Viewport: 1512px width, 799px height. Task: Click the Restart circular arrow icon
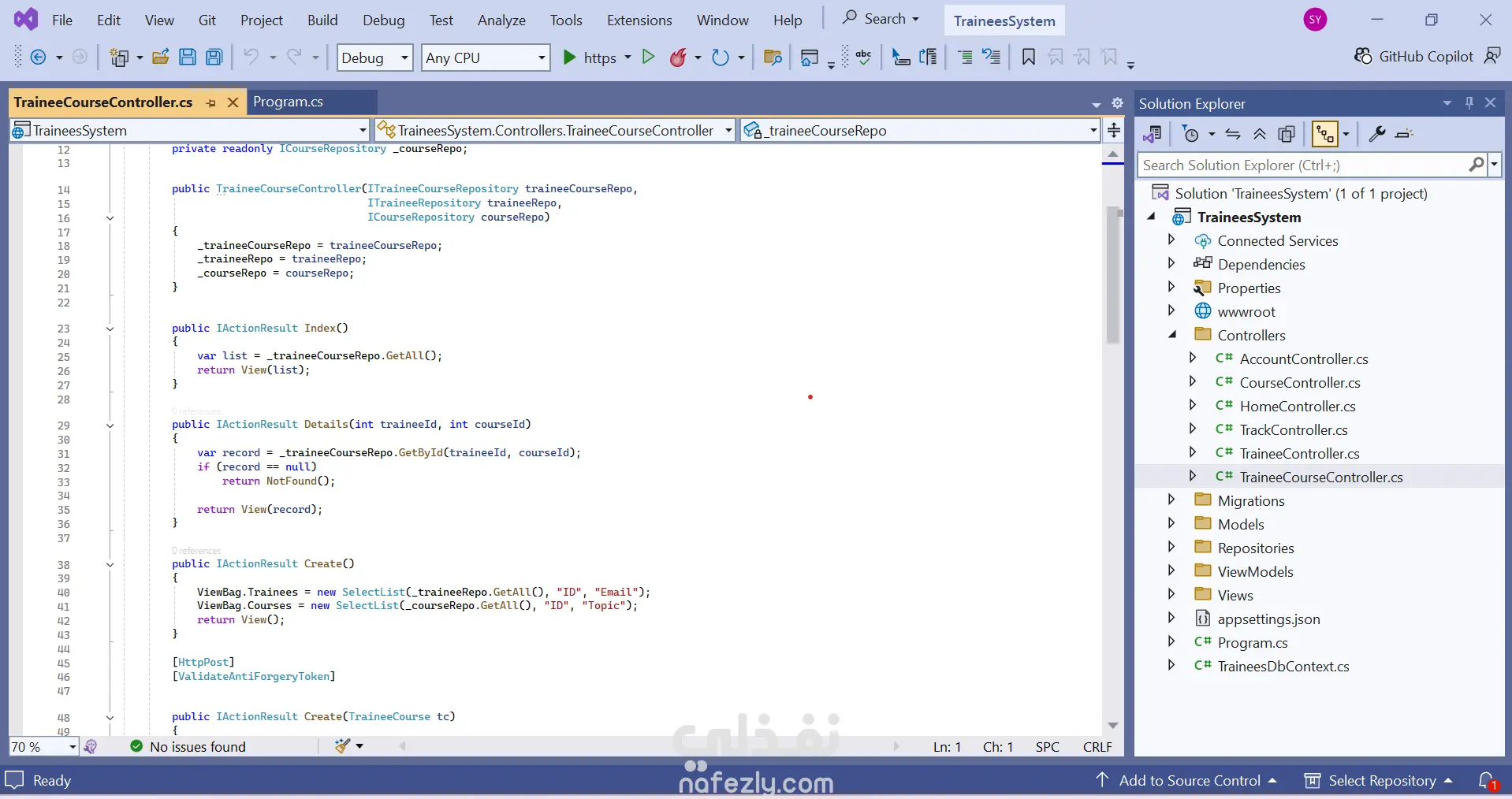pyautogui.click(x=721, y=57)
